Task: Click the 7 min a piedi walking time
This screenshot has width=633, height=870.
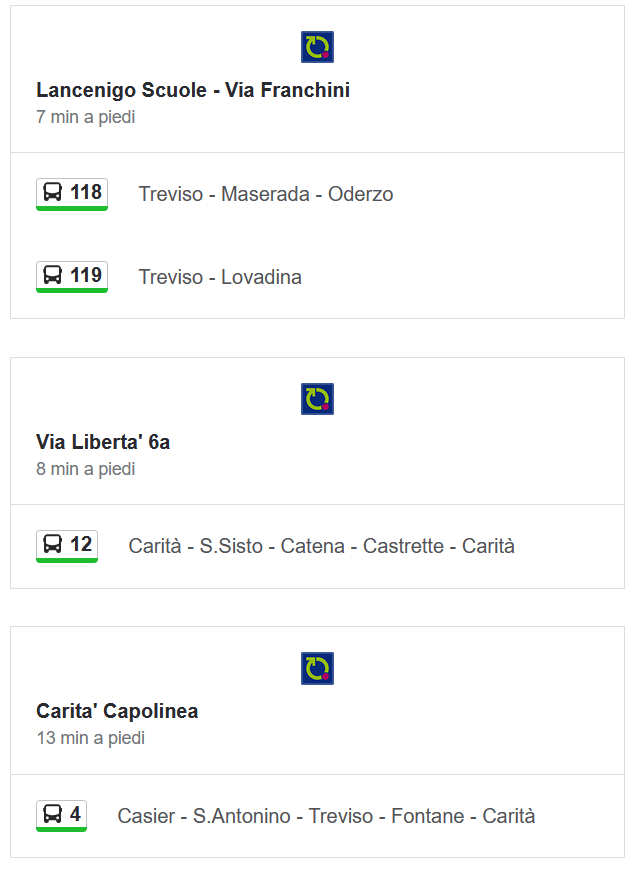Action: coord(86,117)
